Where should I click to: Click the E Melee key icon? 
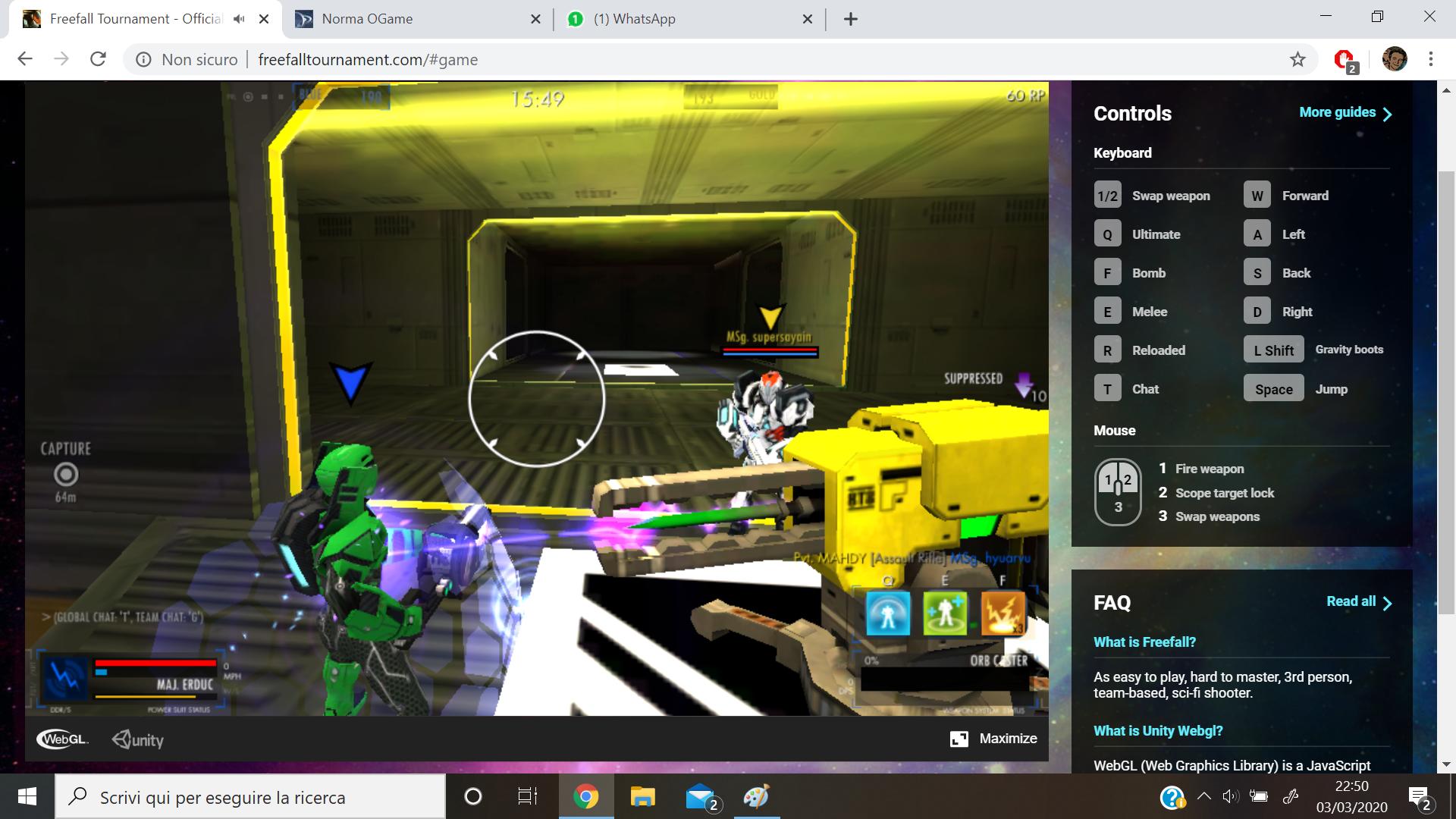pos(1107,312)
